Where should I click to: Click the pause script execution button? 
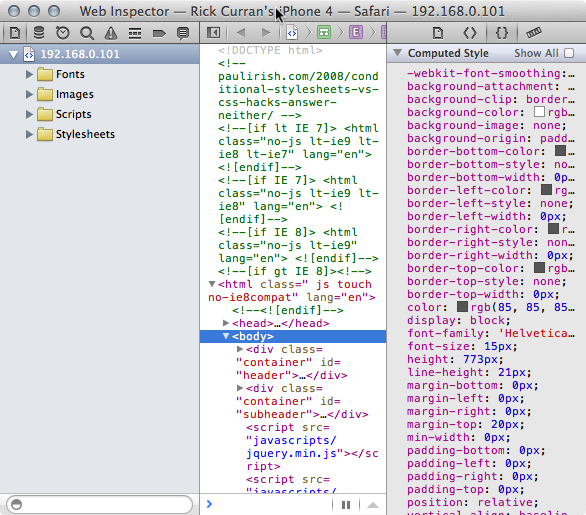(x=346, y=505)
